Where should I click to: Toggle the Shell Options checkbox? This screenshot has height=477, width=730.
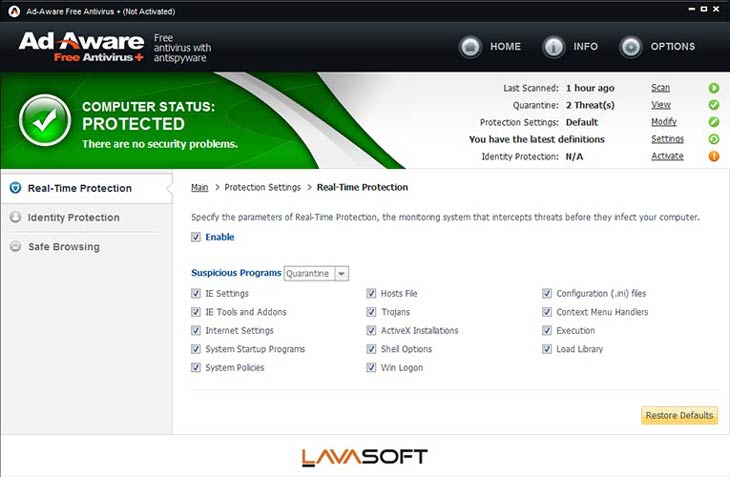pyautogui.click(x=371, y=349)
